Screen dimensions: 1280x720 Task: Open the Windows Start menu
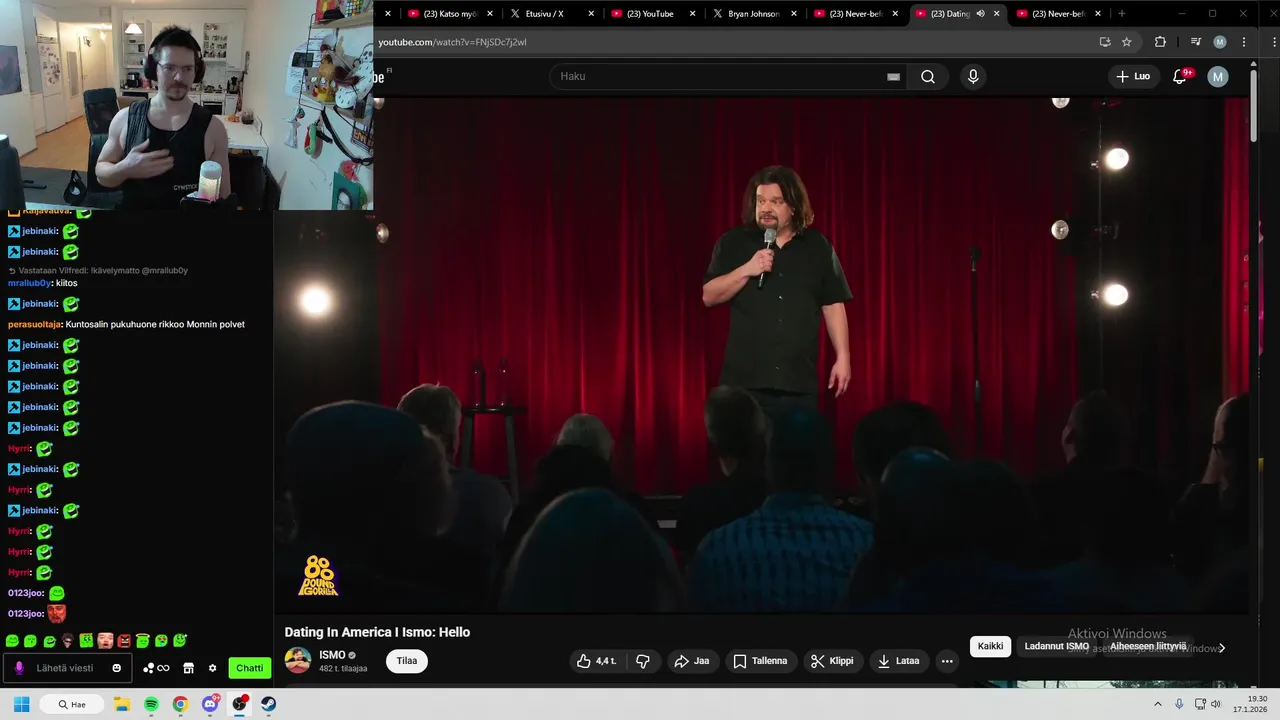point(21,704)
